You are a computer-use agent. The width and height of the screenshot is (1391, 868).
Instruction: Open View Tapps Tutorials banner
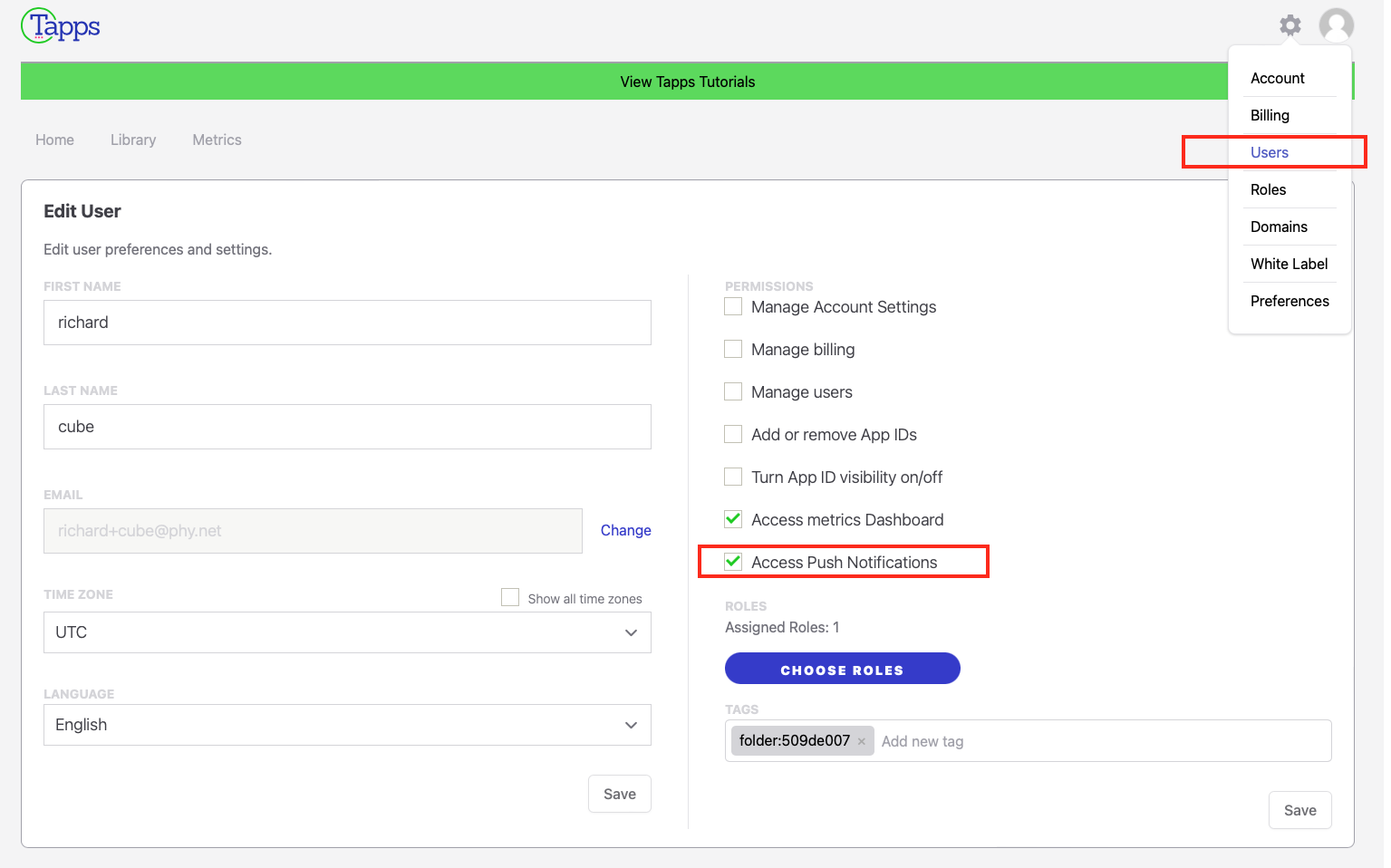pyautogui.click(x=687, y=82)
